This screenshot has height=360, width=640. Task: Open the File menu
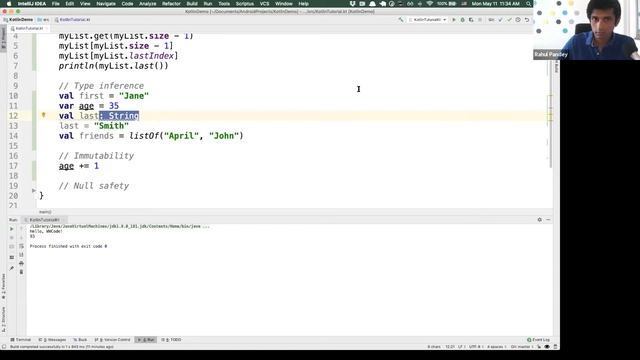pos(56,4)
